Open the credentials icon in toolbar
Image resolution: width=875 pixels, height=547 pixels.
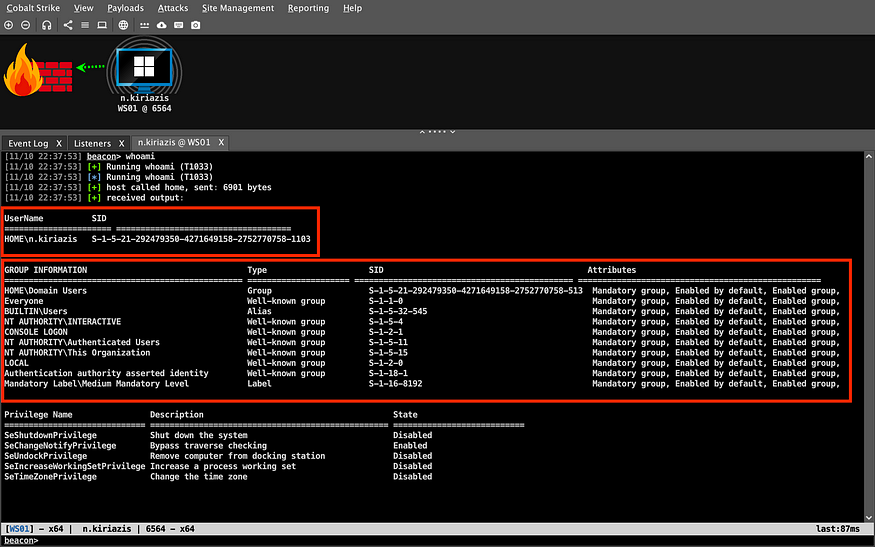(x=145, y=25)
